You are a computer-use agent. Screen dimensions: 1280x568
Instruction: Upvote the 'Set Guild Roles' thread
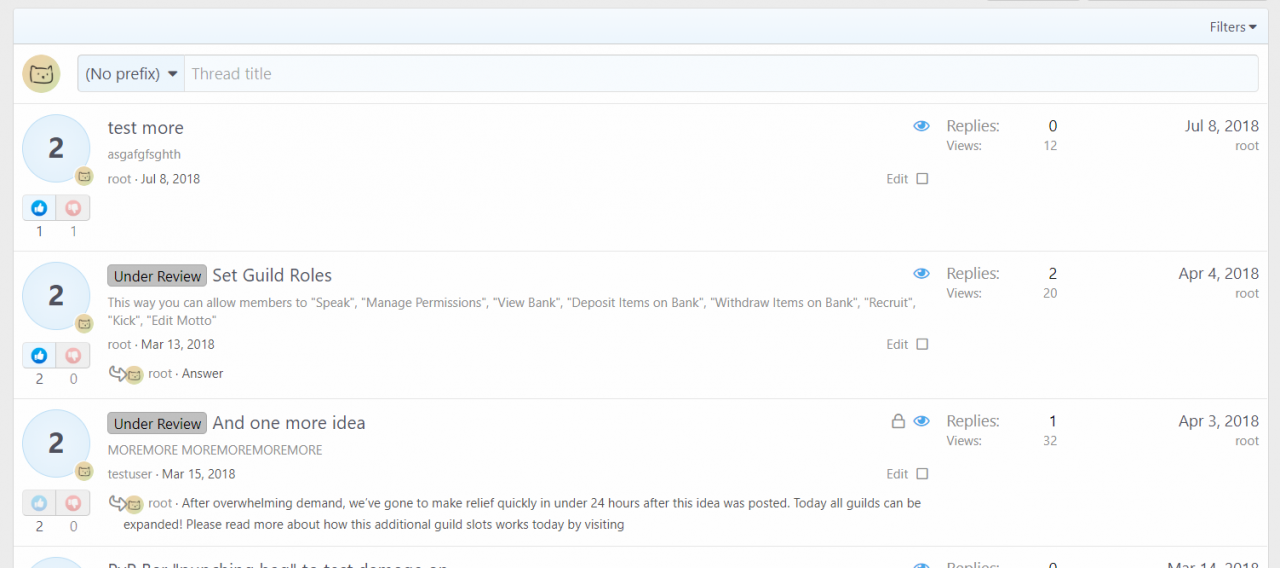[x=39, y=355]
